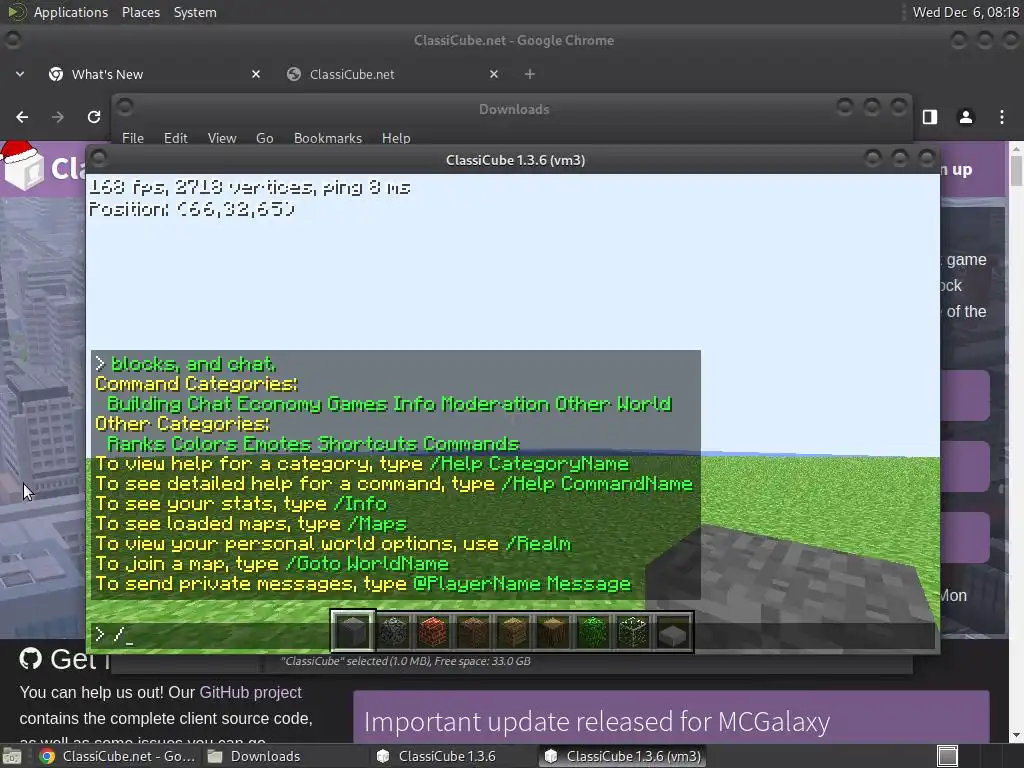
Task: Open the File menu in Downloads window
Action: pos(133,138)
